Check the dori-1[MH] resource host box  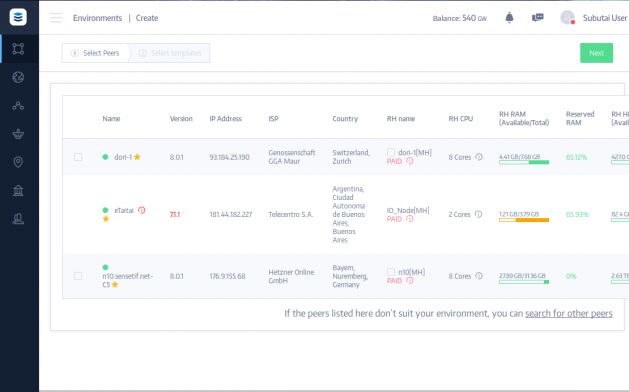[x=391, y=152]
